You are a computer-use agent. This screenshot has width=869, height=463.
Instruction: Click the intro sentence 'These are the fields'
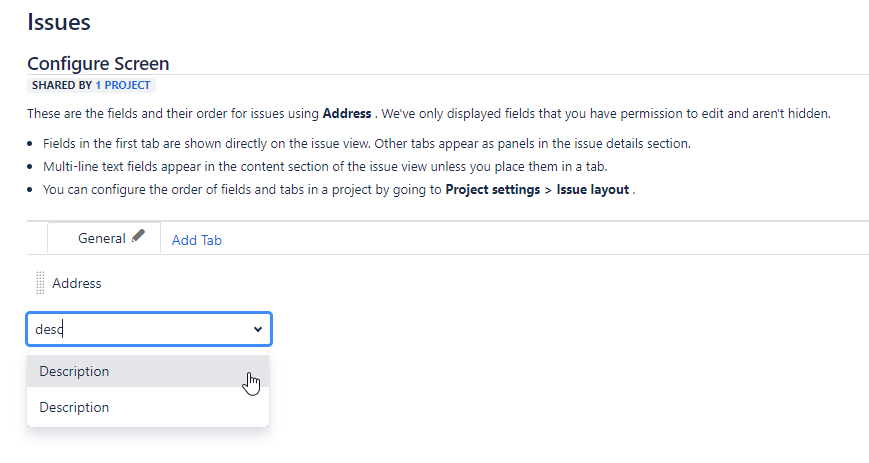click(429, 114)
